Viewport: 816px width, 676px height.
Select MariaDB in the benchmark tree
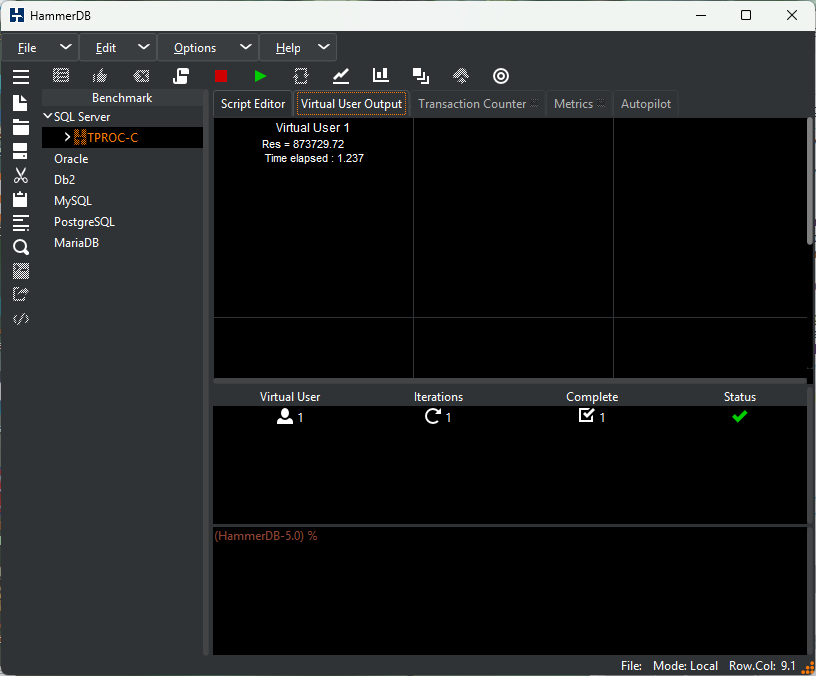(76, 243)
